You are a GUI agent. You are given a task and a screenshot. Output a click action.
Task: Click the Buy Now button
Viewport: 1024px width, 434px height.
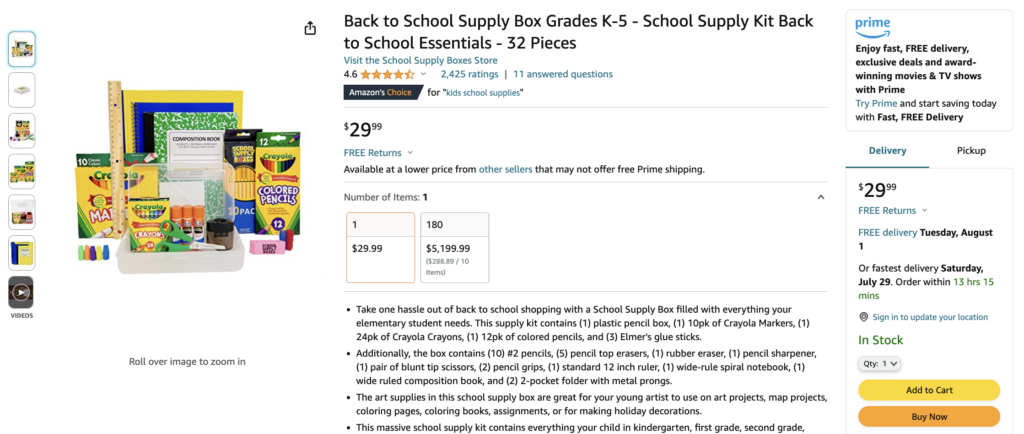tap(929, 416)
